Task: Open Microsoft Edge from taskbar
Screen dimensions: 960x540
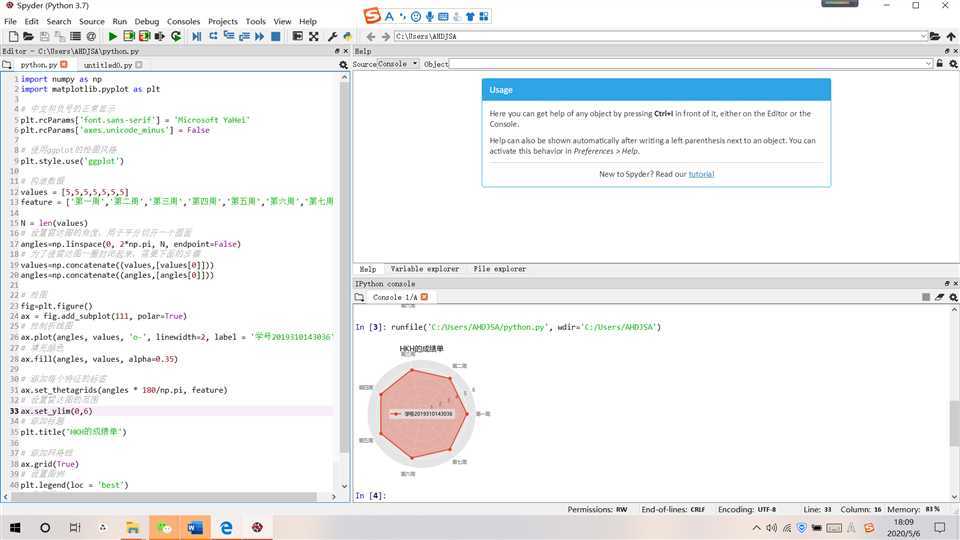Action: tap(226, 527)
